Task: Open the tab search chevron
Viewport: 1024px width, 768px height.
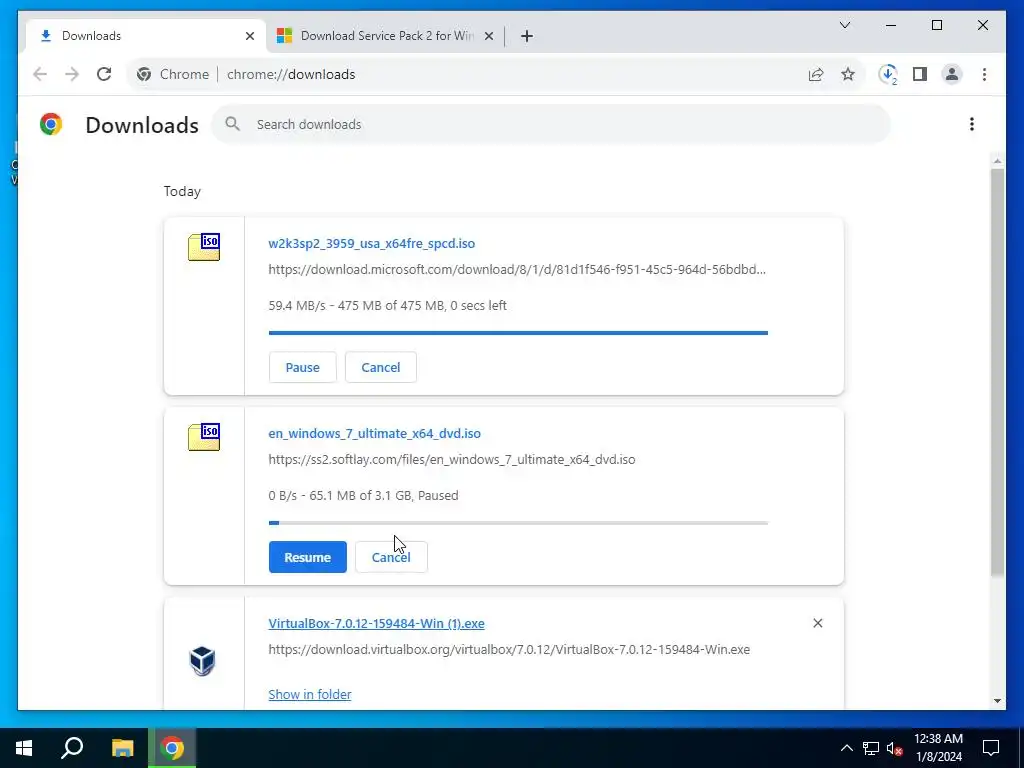Action: (845, 25)
